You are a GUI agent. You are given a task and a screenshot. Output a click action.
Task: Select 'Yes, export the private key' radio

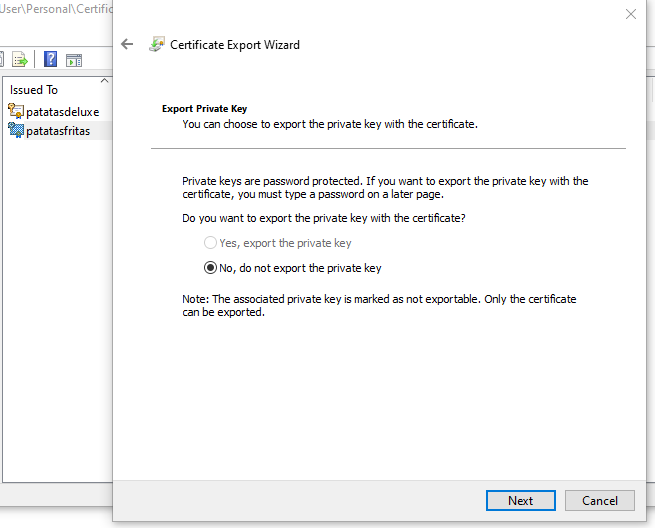[x=210, y=243]
